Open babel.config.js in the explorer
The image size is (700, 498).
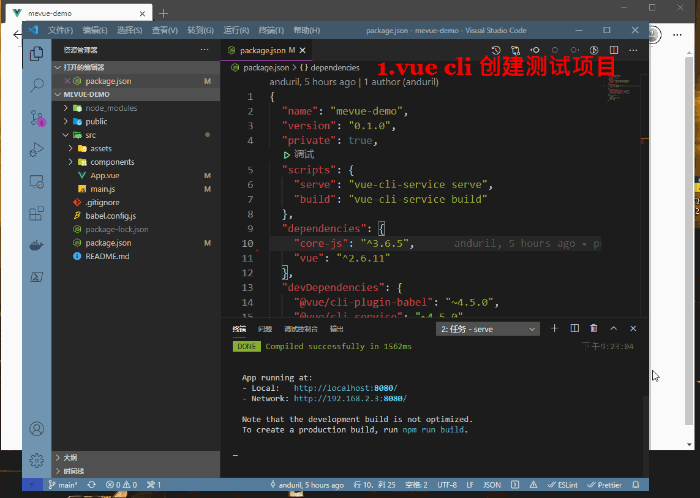[136, 216]
